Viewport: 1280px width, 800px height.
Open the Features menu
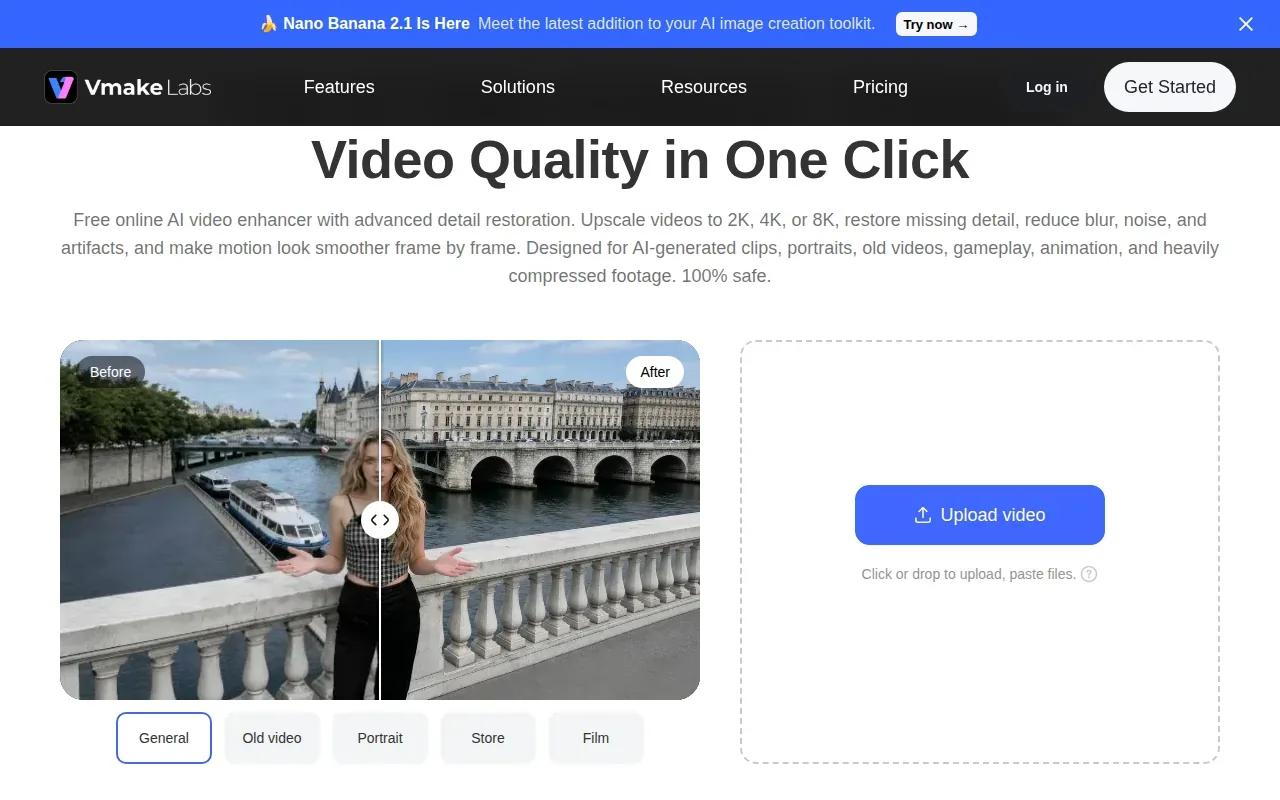tap(339, 87)
